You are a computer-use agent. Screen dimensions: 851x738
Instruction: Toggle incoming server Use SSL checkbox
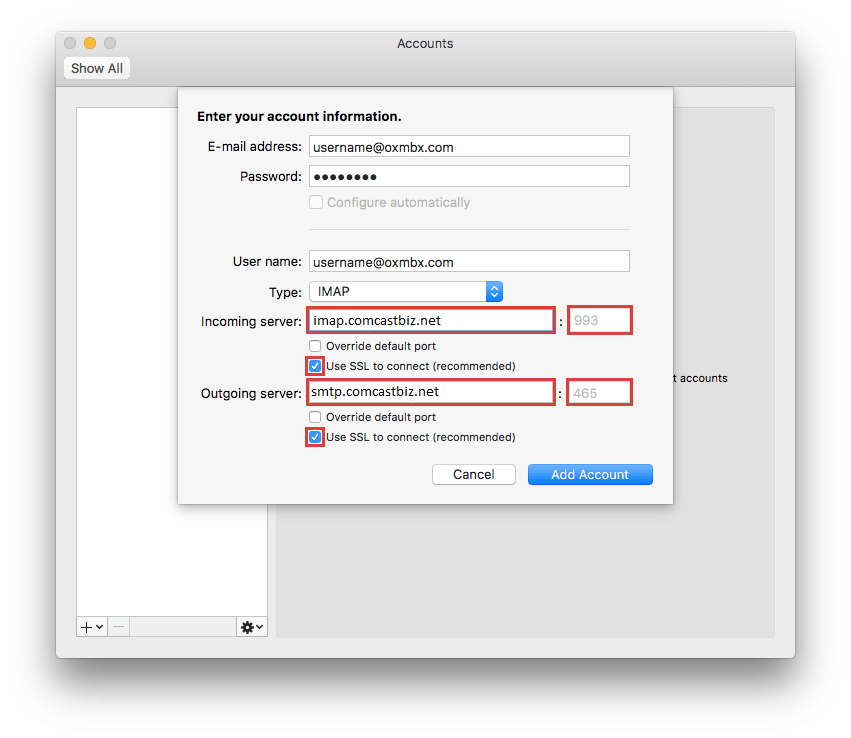click(316, 366)
